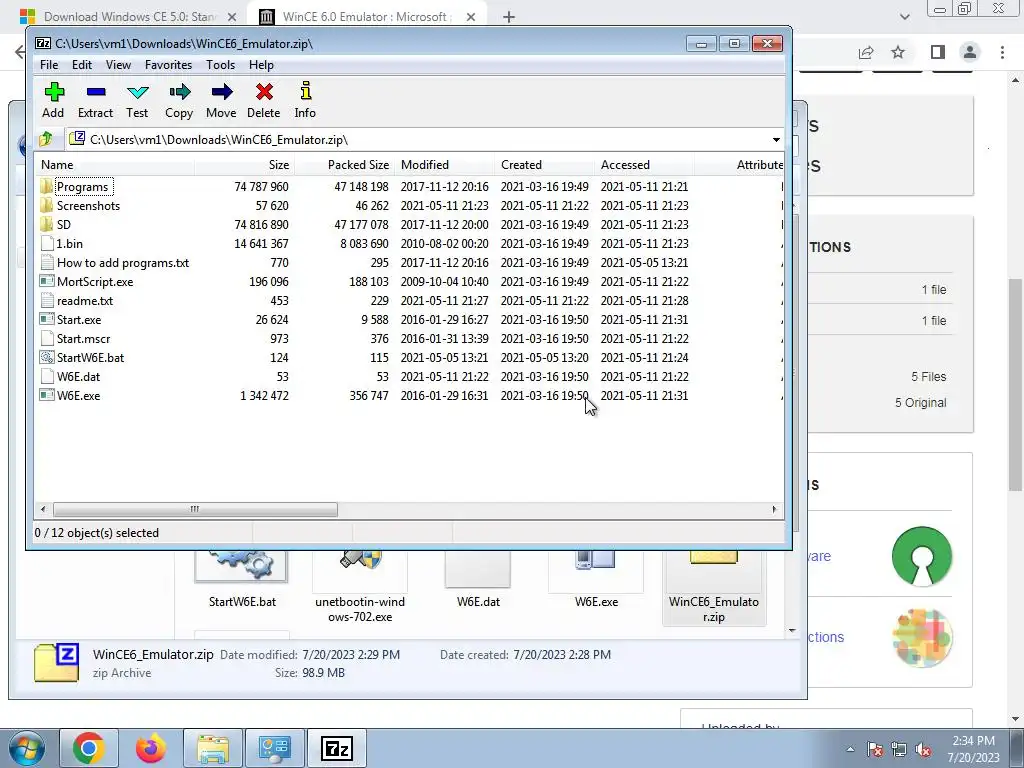Open Chrome from the taskbar
Screen dimensions: 1024x768
pyautogui.click(x=89, y=748)
